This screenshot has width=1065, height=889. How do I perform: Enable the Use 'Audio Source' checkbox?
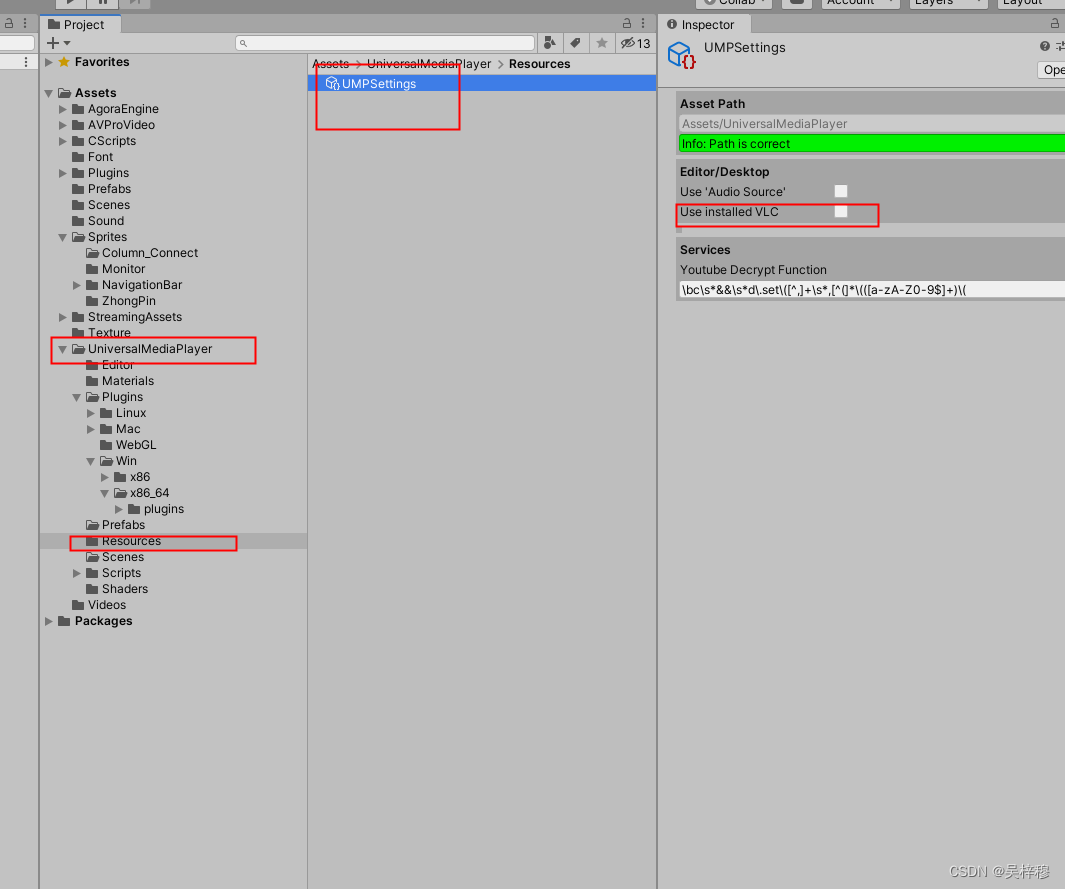[x=841, y=192]
